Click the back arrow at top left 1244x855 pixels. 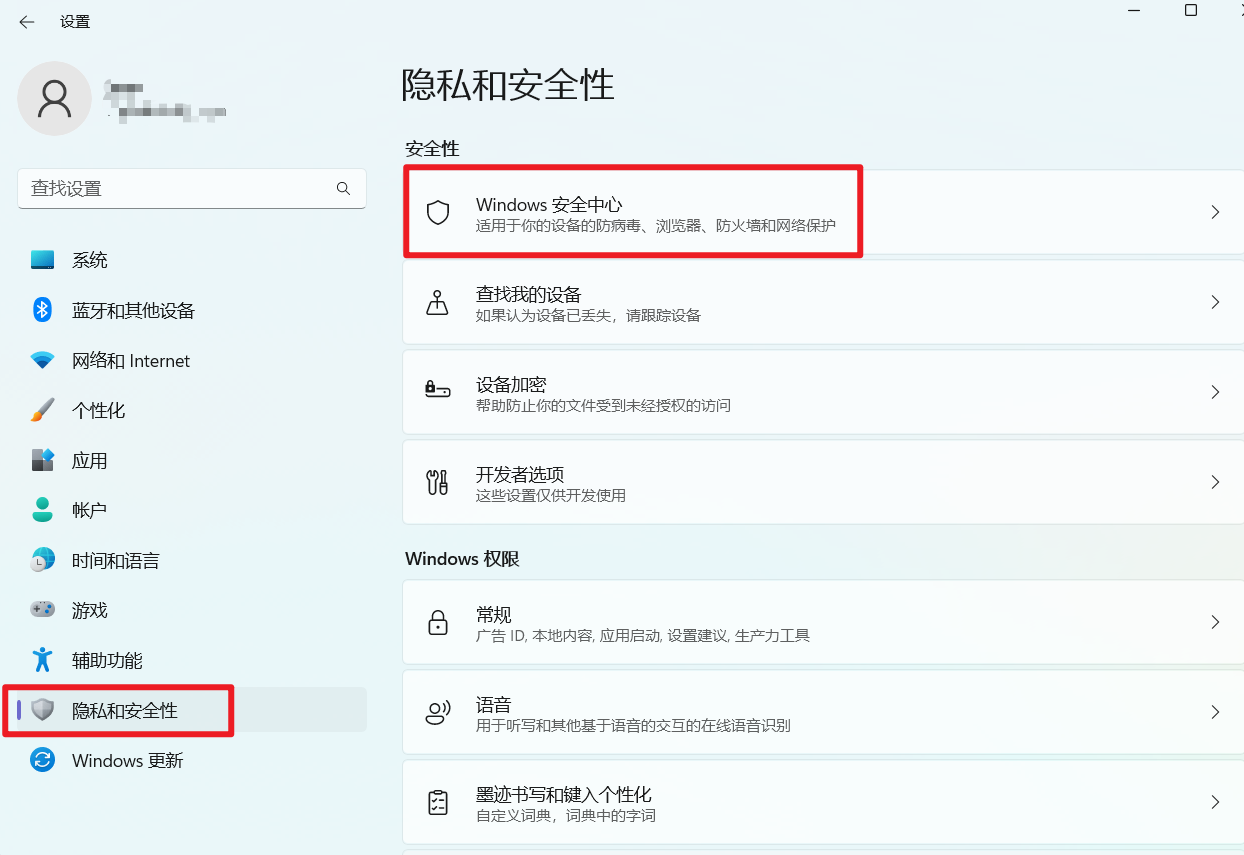pyautogui.click(x=26, y=21)
